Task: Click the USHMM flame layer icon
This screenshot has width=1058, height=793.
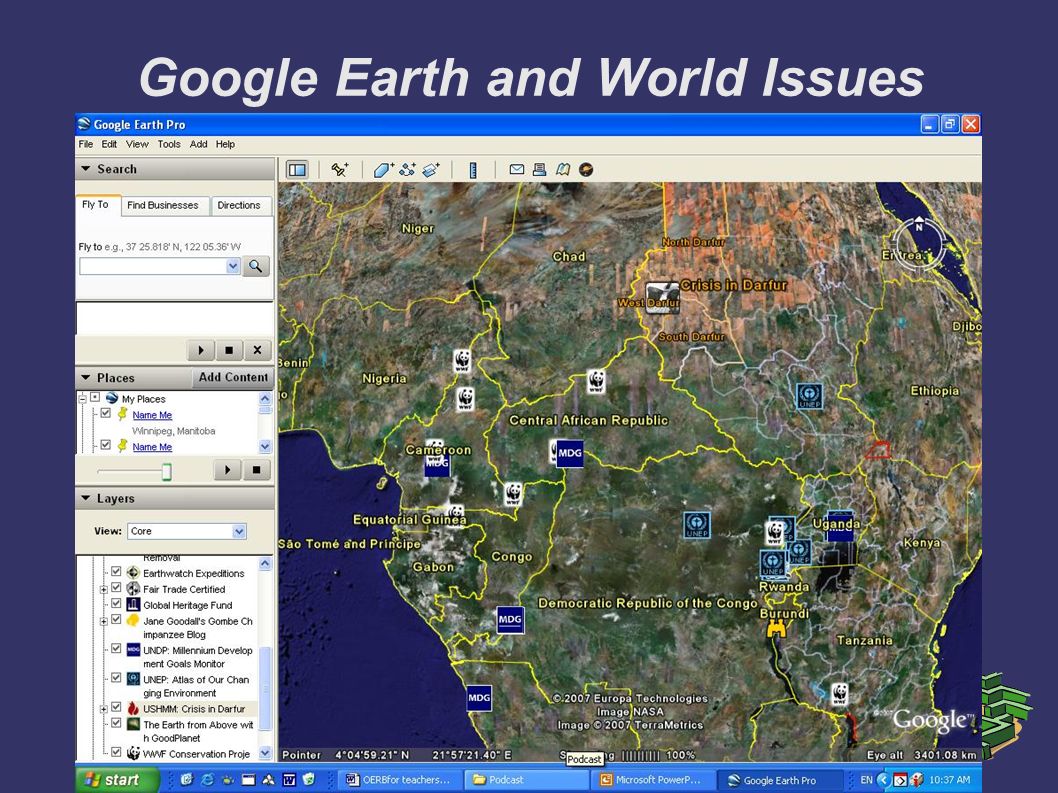Action: [133, 709]
